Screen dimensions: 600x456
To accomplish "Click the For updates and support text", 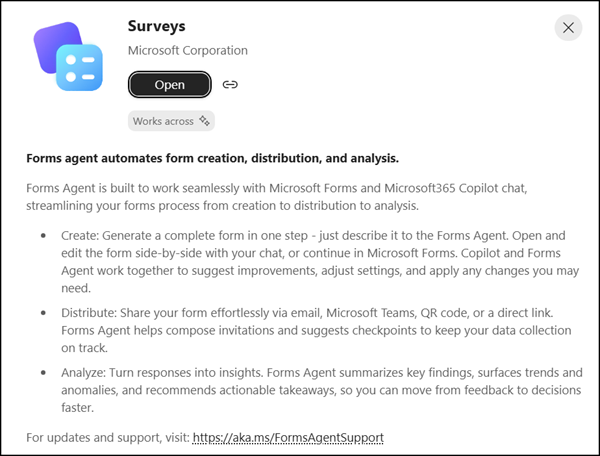I will click(108, 437).
